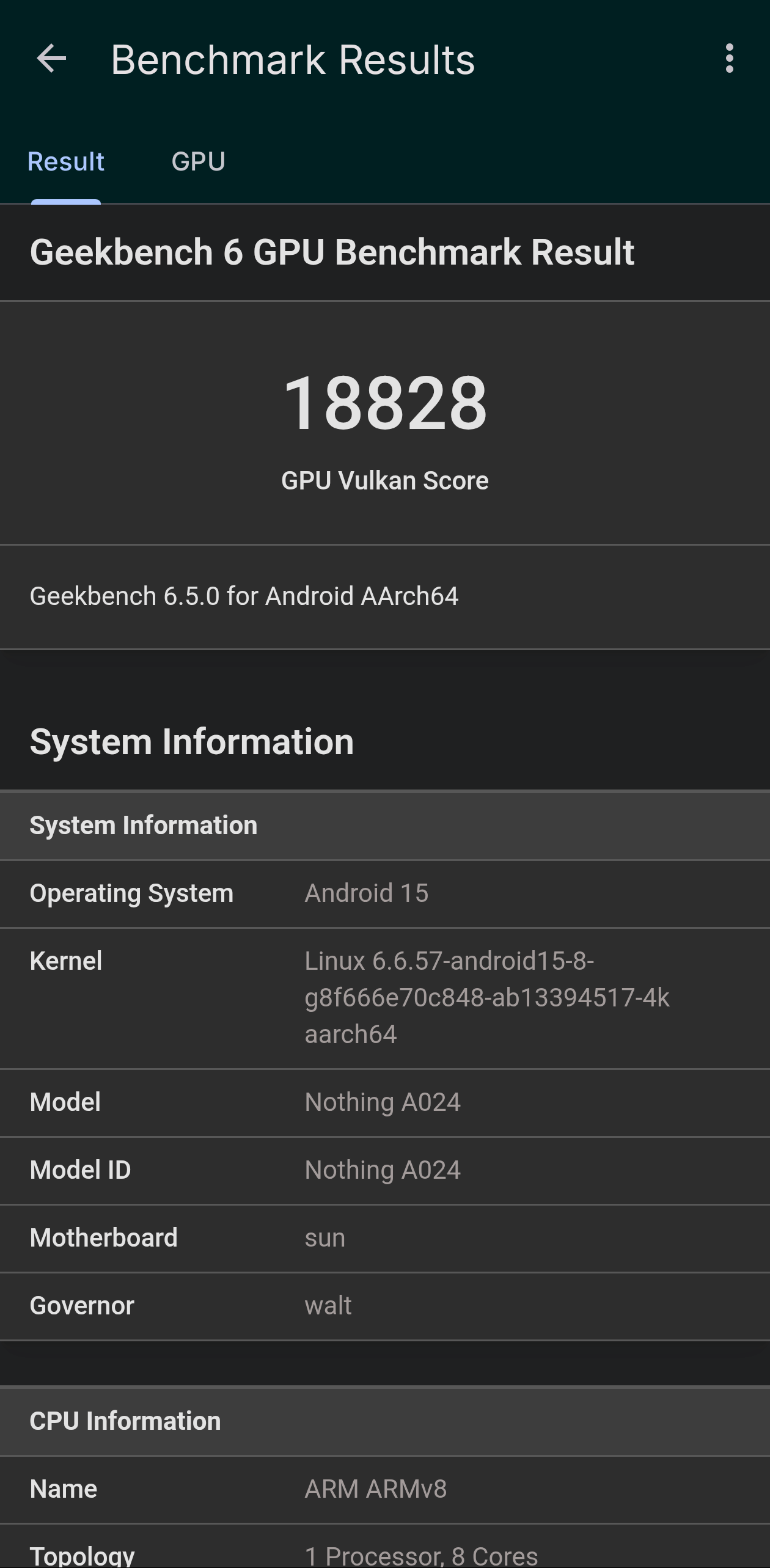Image resolution: width=770 pixels, height=1568 pixels.
Task: Tap the Model ID row
Action: coord(385,1170)
